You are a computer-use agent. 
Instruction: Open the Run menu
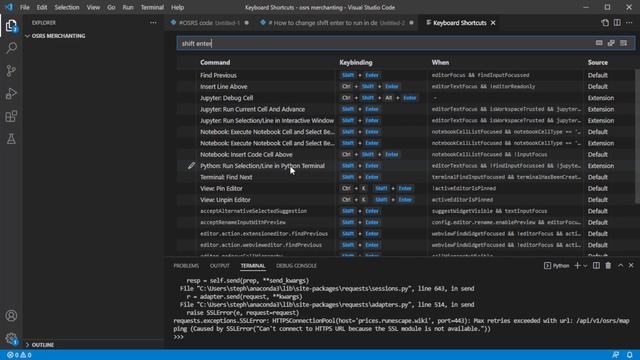128,7
